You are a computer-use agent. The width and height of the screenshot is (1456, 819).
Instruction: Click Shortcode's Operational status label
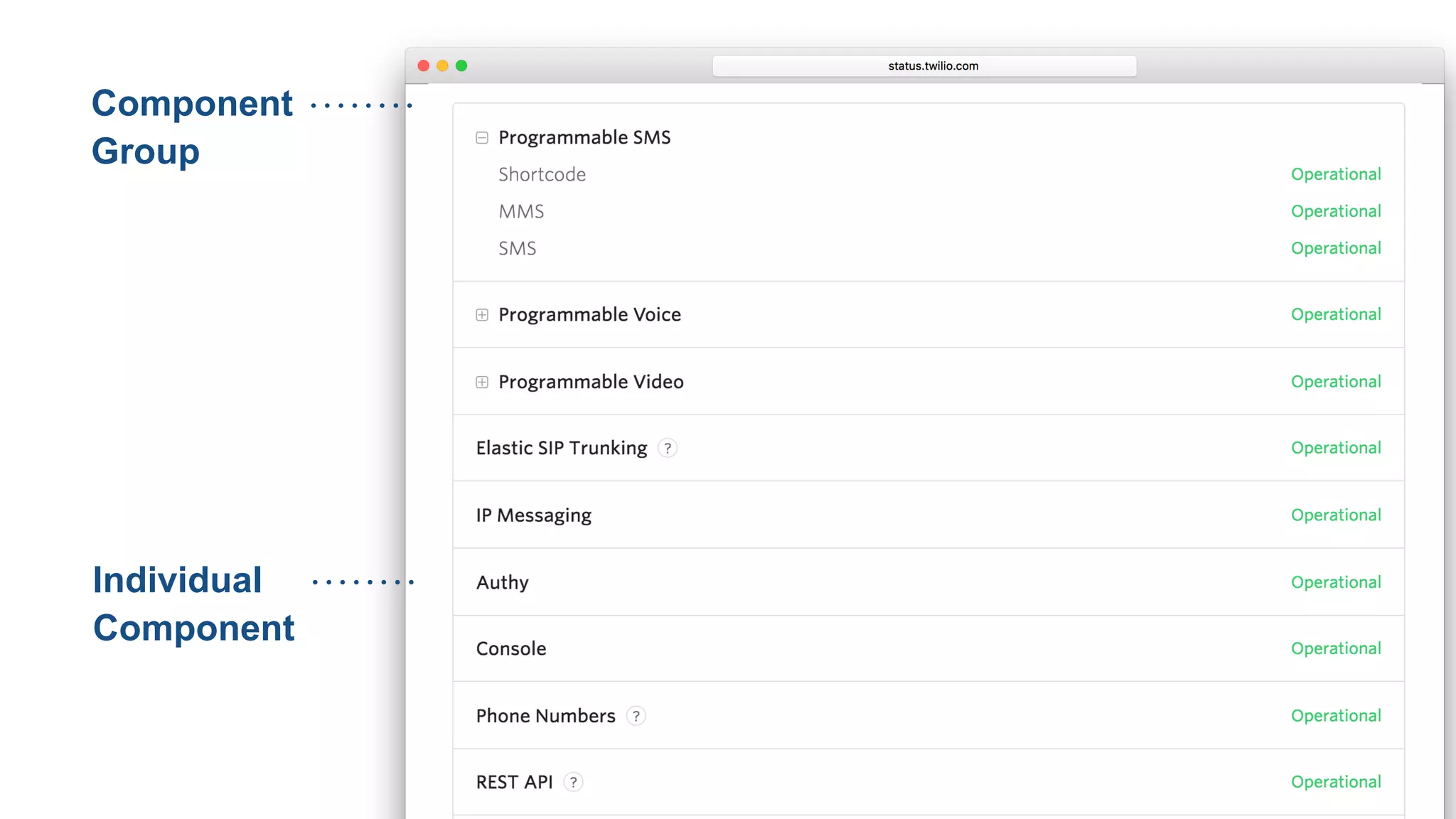click(1335, 175)
